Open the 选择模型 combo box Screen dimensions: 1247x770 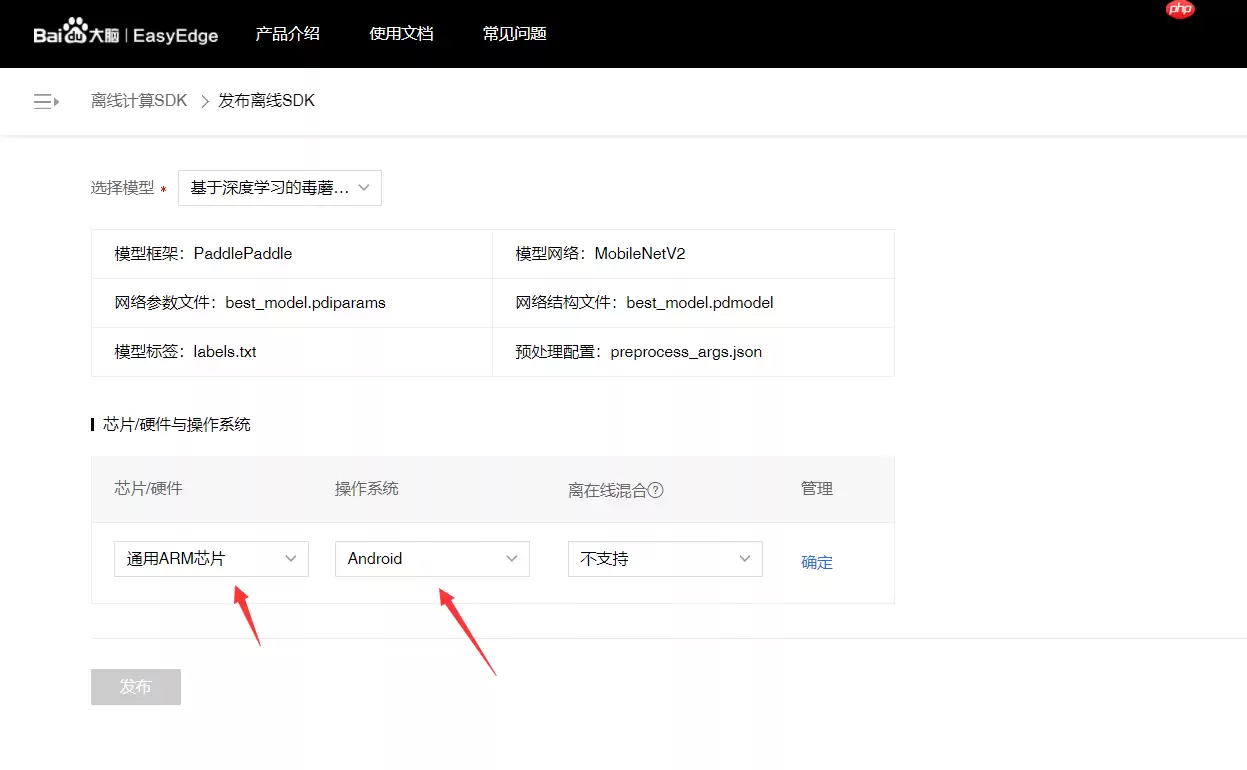tap(279, 187)
